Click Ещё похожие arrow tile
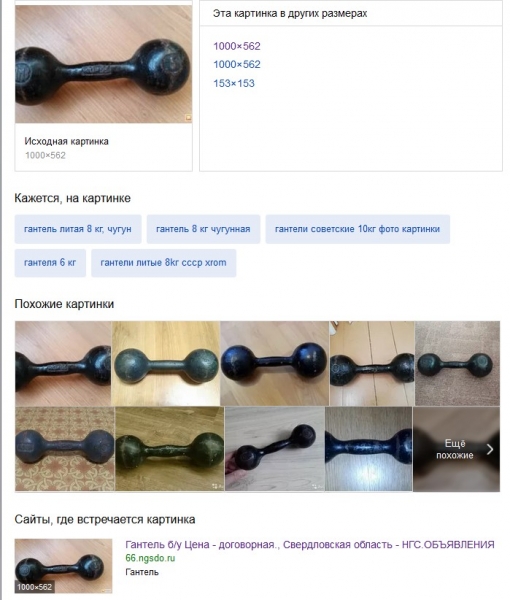This screenshot has height=600, width=510. (x=456, y=449)
